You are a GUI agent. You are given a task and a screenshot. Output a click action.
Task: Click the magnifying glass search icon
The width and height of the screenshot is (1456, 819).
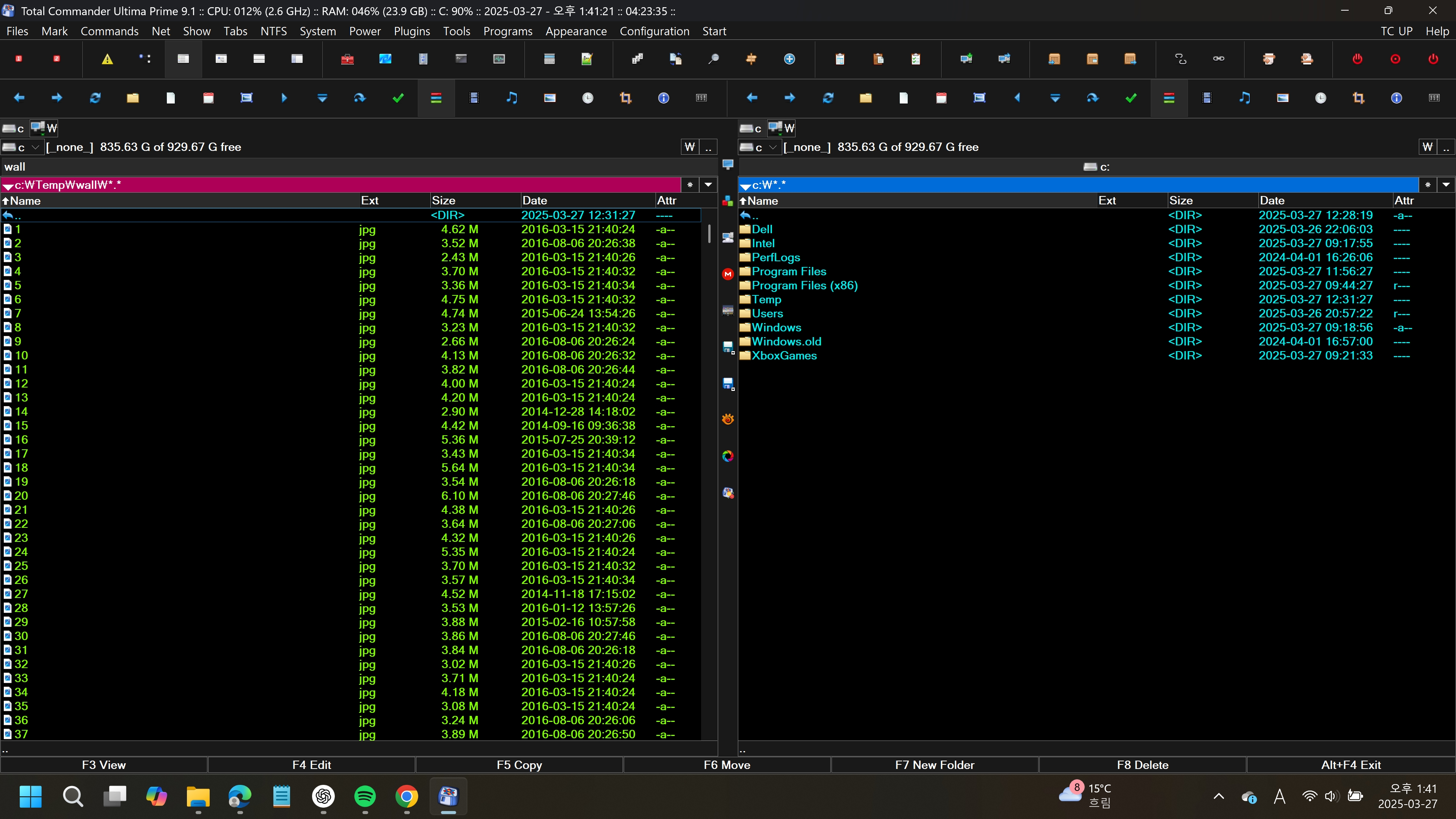point(713,59)
